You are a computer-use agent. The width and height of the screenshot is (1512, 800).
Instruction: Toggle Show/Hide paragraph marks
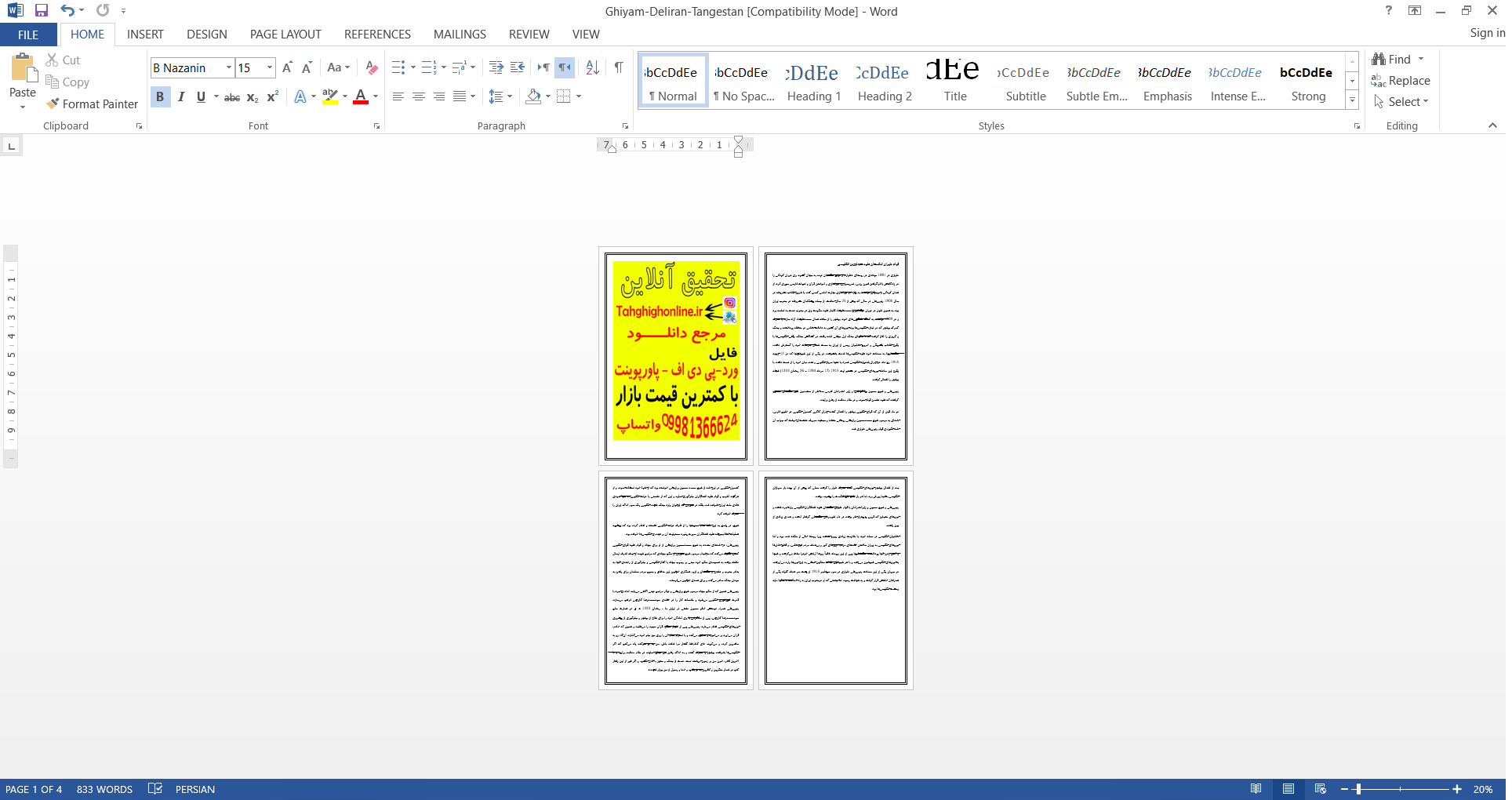(619, 67)
